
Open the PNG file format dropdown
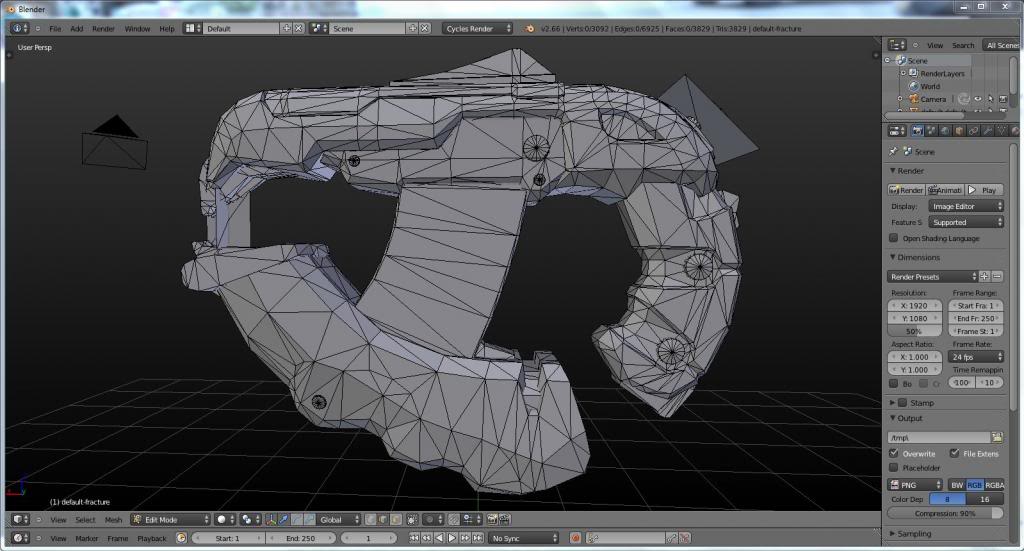point(915,484)
